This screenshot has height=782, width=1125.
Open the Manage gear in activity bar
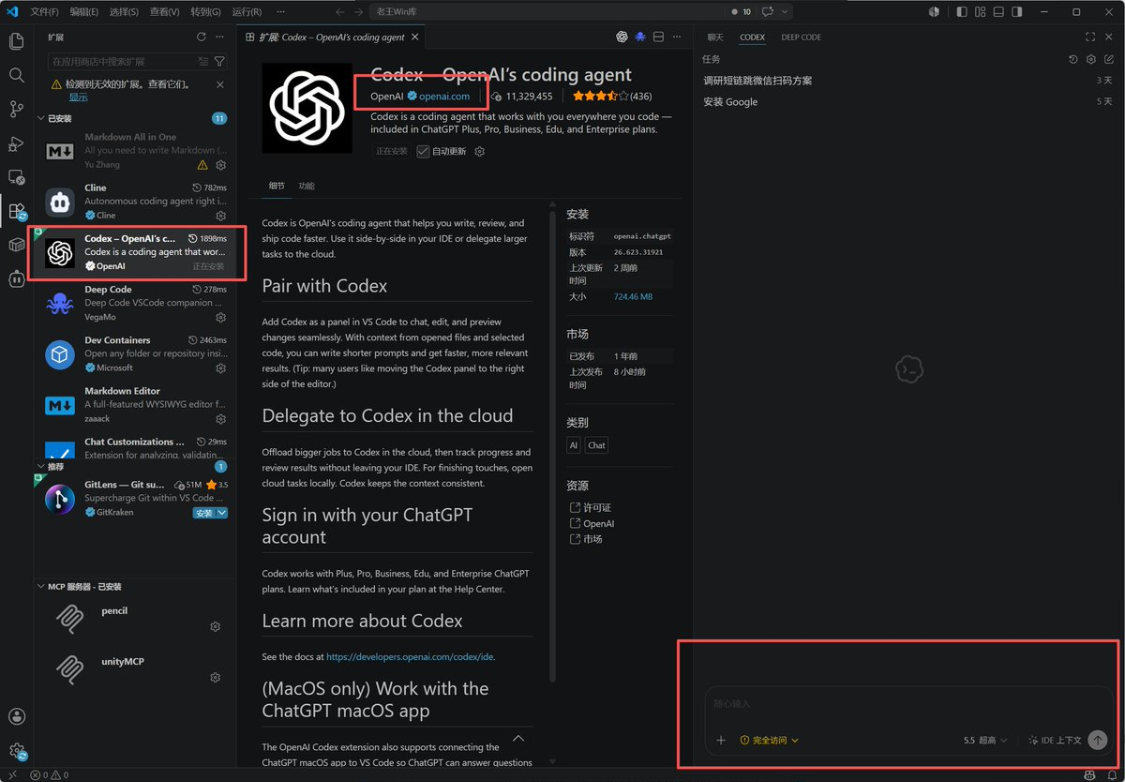(16, 751)
